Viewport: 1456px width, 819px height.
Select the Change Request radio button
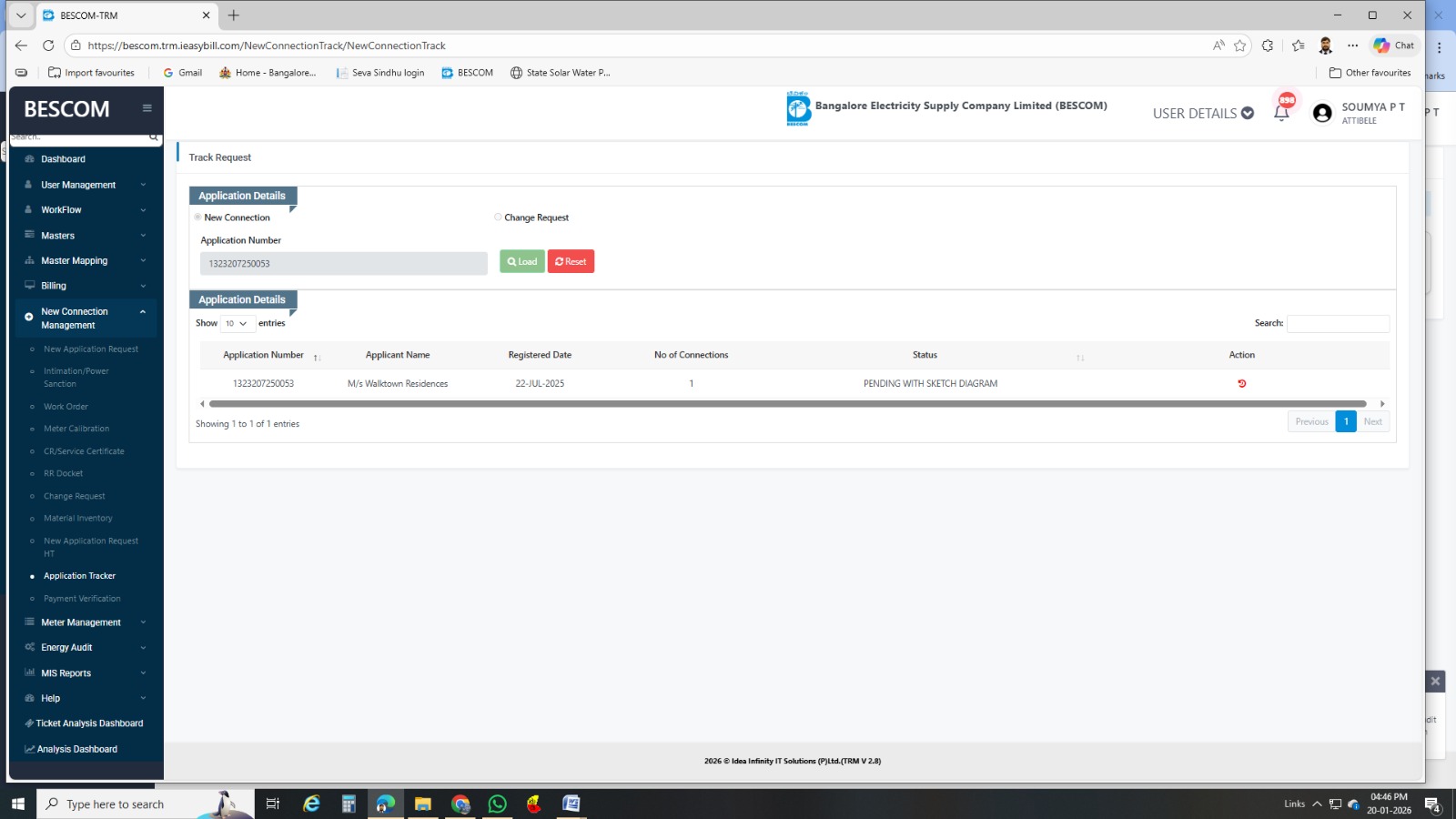pos(498,217)
